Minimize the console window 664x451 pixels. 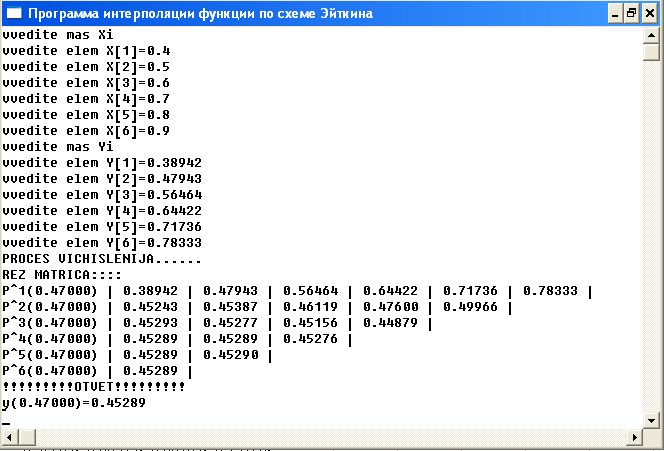615,14
